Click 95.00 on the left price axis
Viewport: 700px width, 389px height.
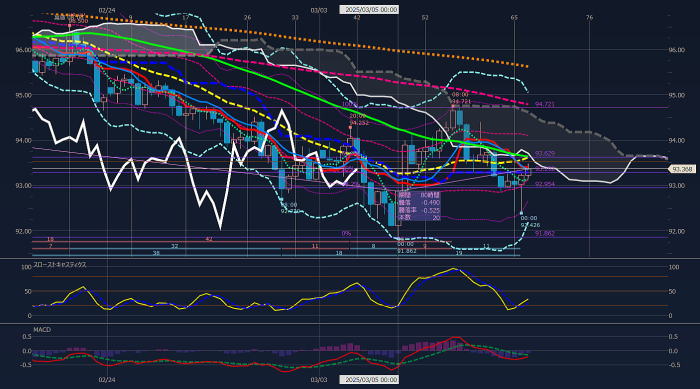point(23,95)
